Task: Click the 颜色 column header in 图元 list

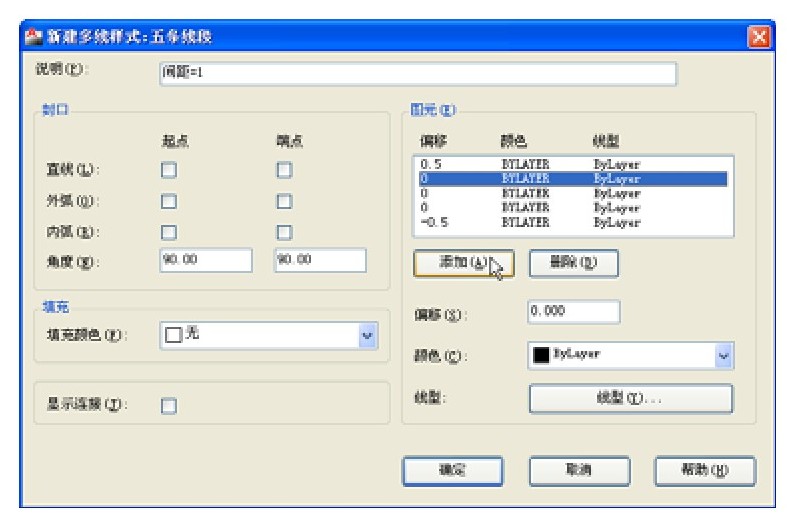Action: pos(513,141)
